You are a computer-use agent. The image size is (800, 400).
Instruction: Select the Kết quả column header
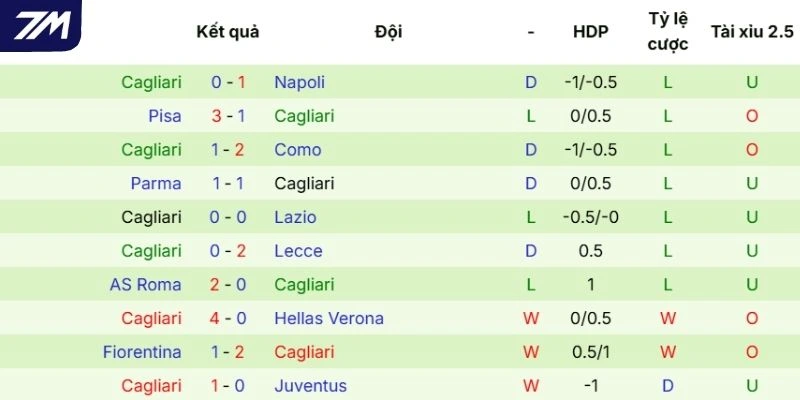228,32
